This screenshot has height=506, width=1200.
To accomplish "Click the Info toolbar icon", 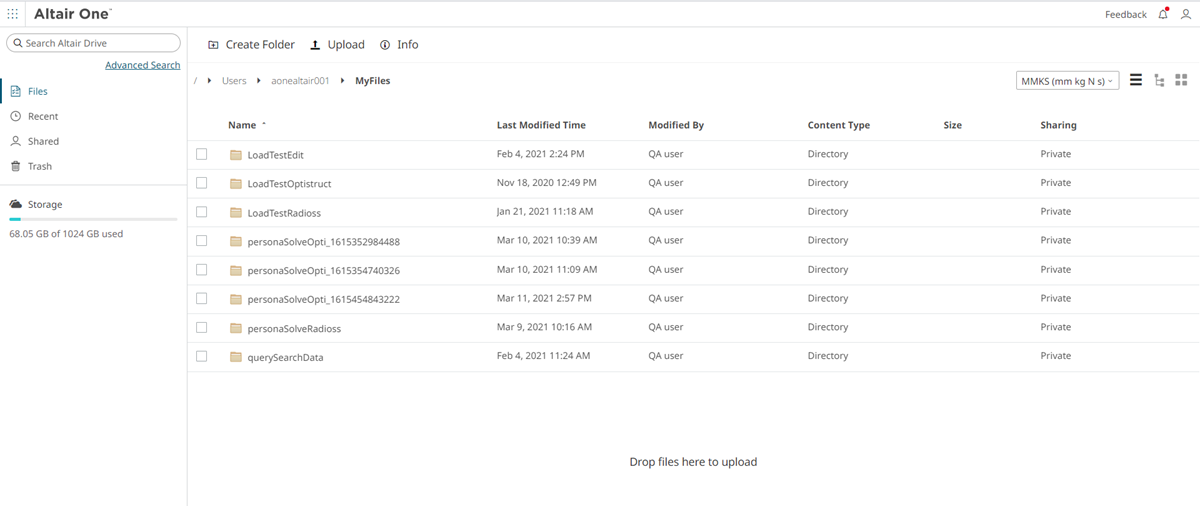I will 385,45.
